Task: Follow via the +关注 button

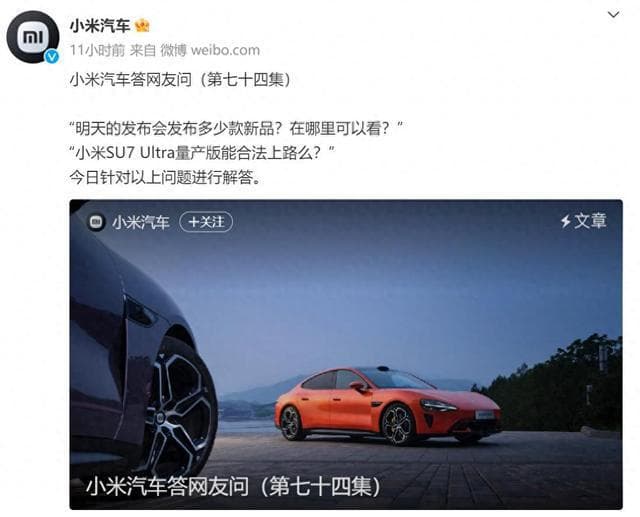Action: click(x=206, y=222)
